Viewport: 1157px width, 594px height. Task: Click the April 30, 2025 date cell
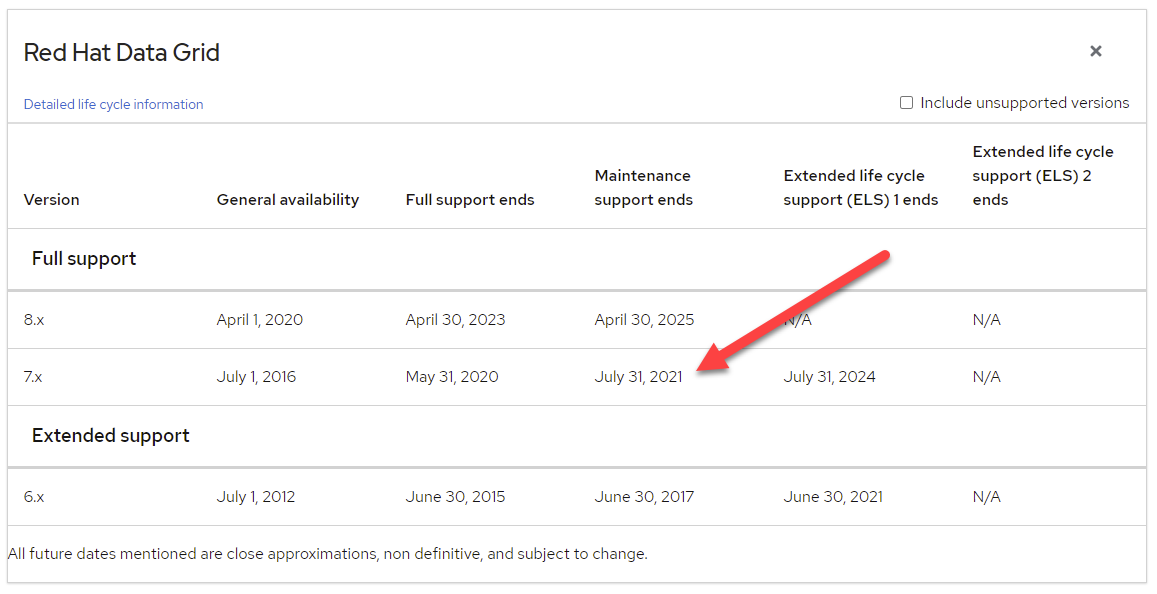coord(645,319)
